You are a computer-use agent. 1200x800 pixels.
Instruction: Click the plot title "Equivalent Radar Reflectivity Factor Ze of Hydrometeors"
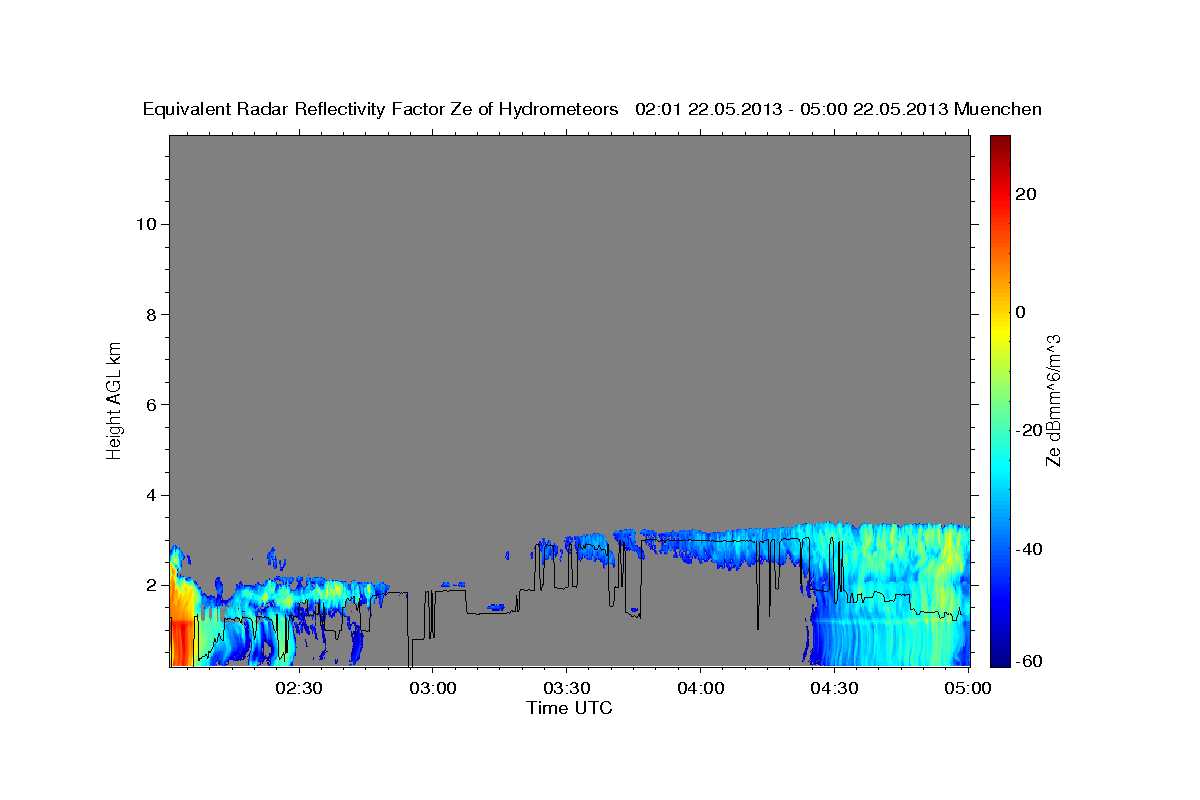click(381, 110)
